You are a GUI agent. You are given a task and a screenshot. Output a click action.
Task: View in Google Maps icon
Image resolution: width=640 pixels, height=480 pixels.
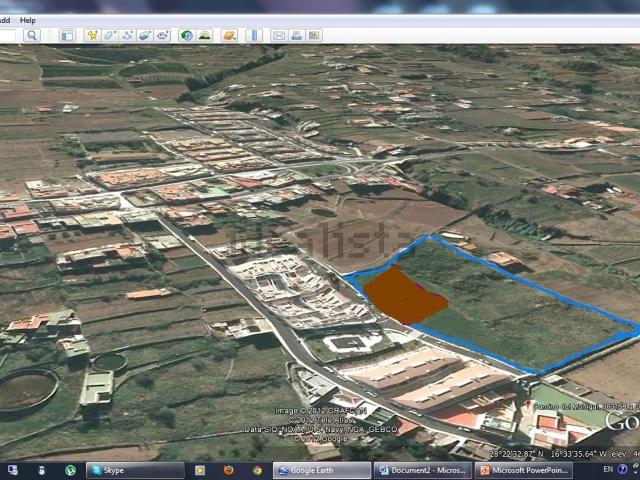(x=314, y=35)
